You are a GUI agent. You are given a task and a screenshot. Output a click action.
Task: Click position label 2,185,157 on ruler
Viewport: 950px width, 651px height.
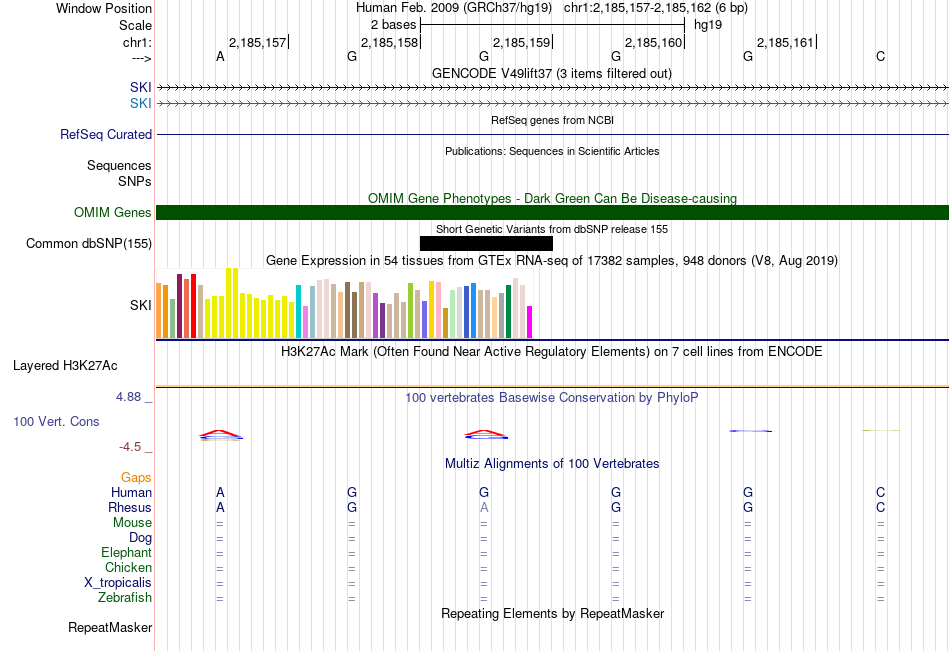click(257, 42)
